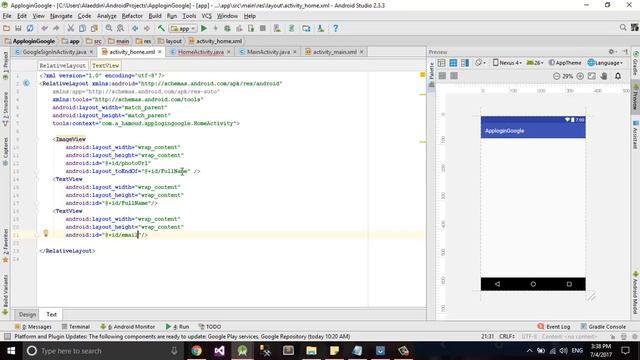Image resolution: width=640 pixels, height=360 pixels.
Task: Click the related-class gutter icon beside RelativeLayout
Action: (x=27, y=83)
